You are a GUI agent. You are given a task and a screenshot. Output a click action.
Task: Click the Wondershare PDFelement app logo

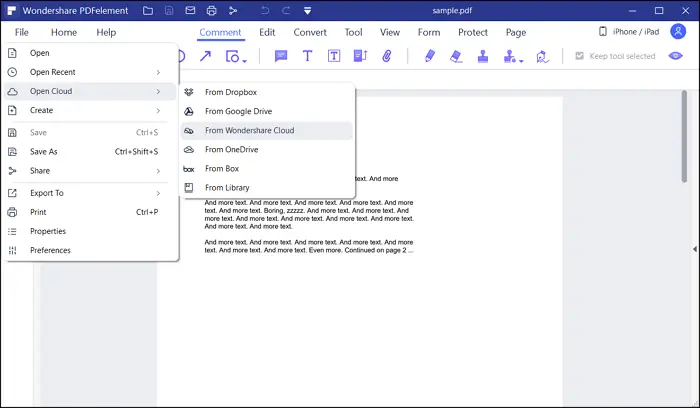12,11
